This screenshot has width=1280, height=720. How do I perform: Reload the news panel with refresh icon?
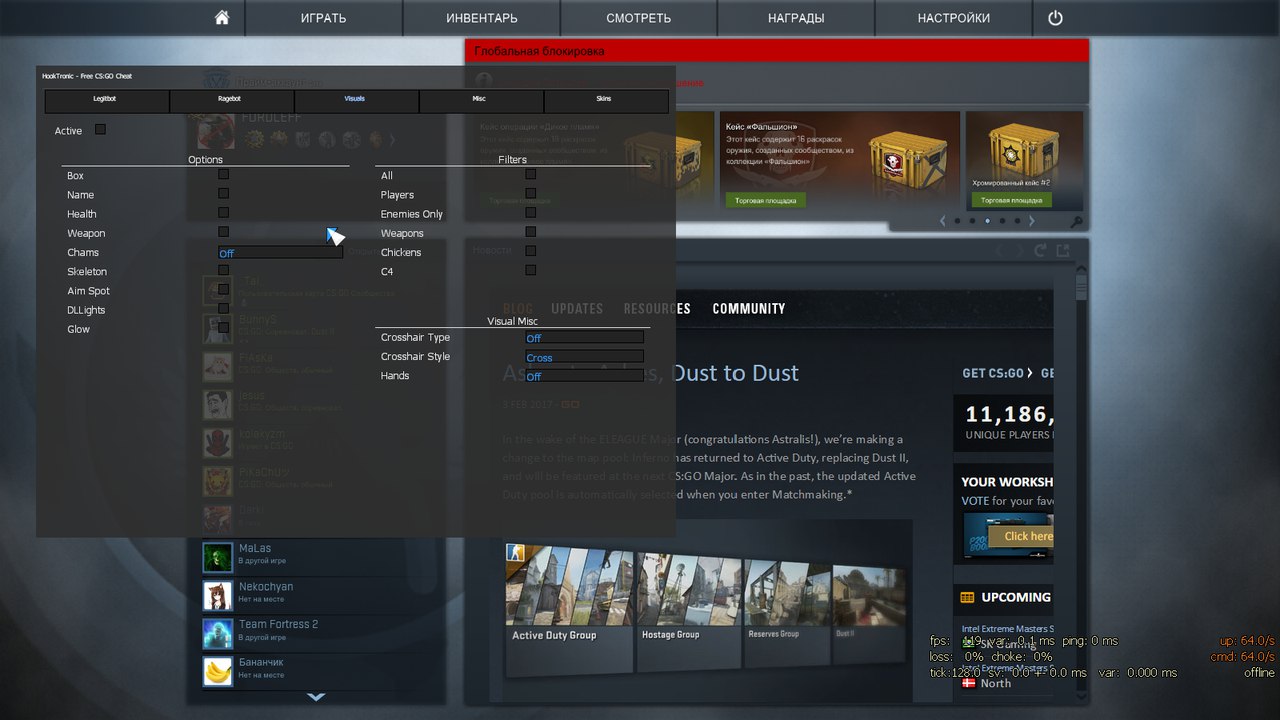[x=1041, y=251]
